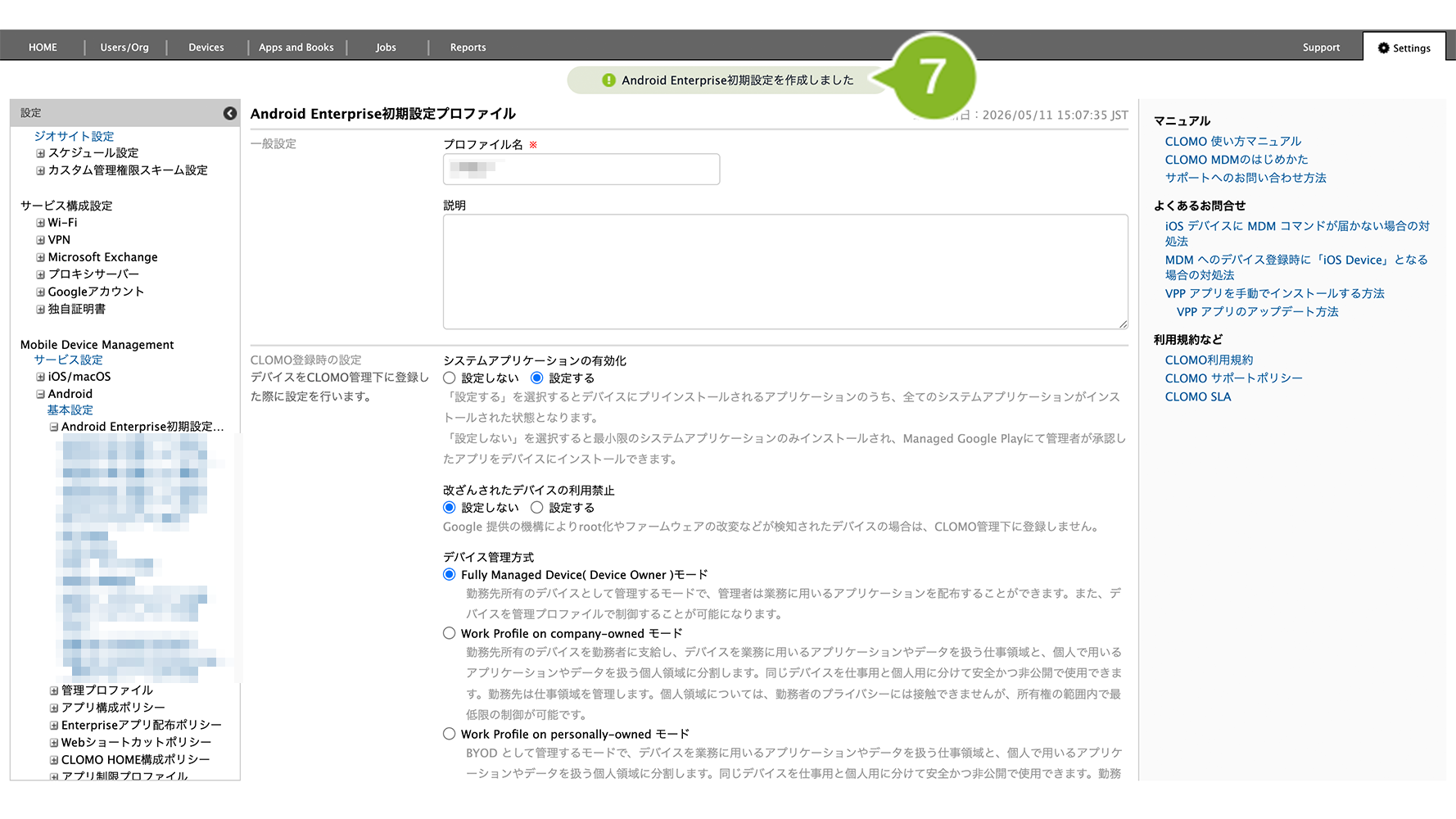1456x819 pixels.
Task: Open the Jobs tab
Action: pyautogui.click(x=386, y=48)
